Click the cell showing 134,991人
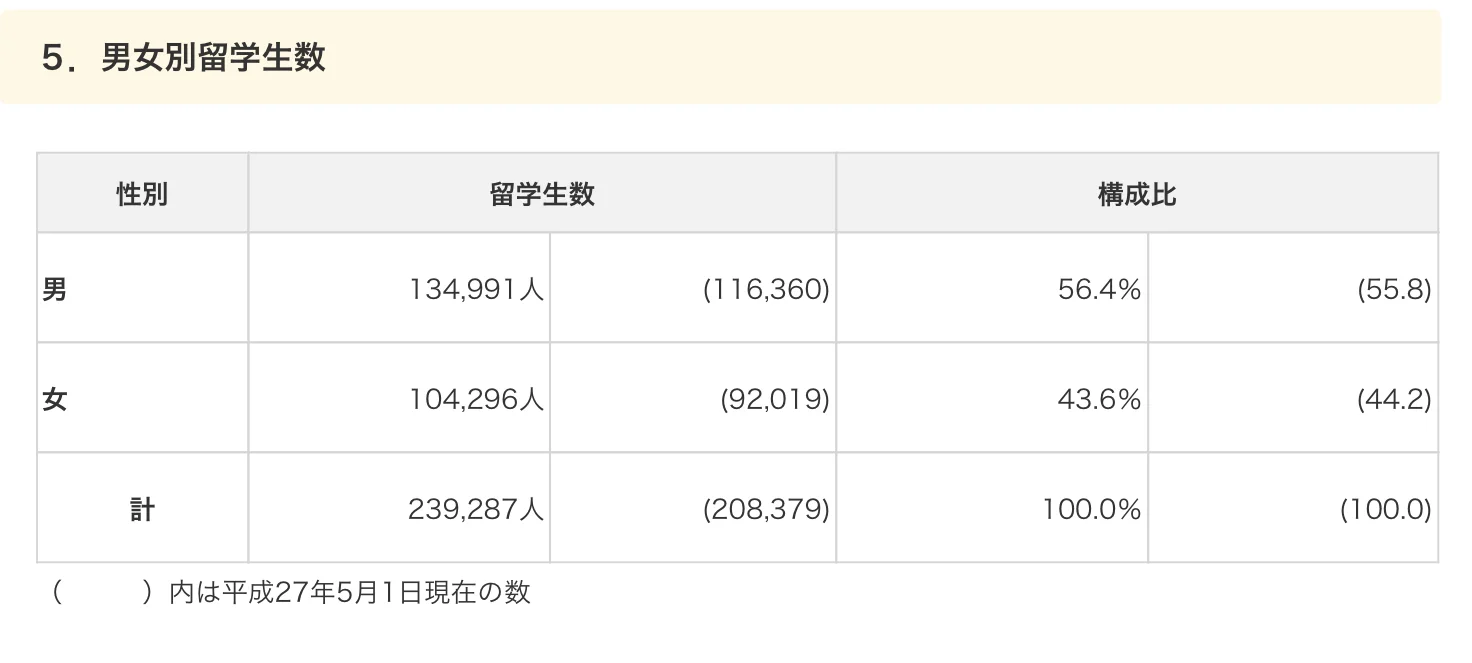The width and height of the screenshot is (1472, 663). [x=399, y=288]
